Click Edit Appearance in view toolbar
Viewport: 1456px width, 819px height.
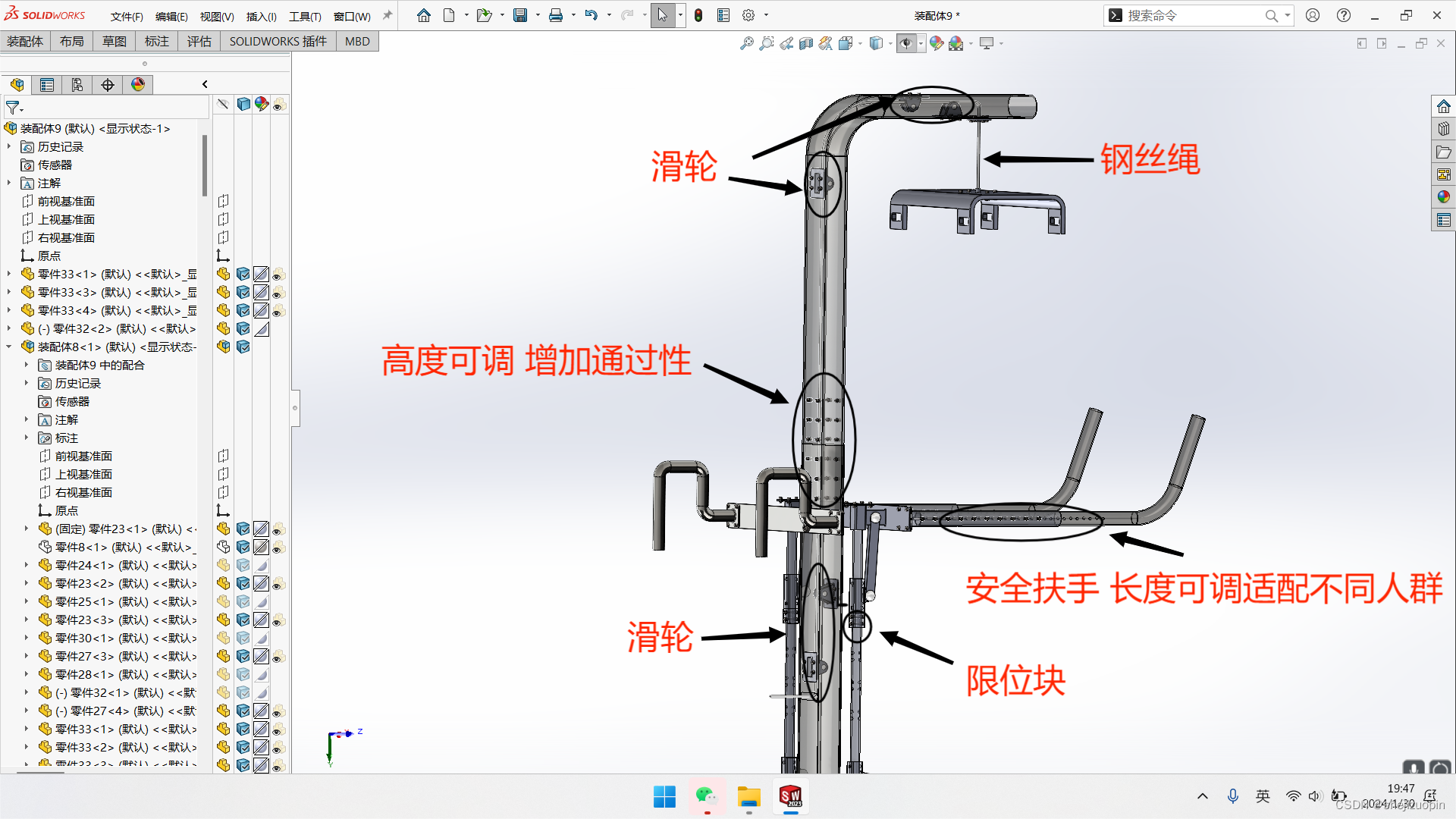tap(937, 44)
